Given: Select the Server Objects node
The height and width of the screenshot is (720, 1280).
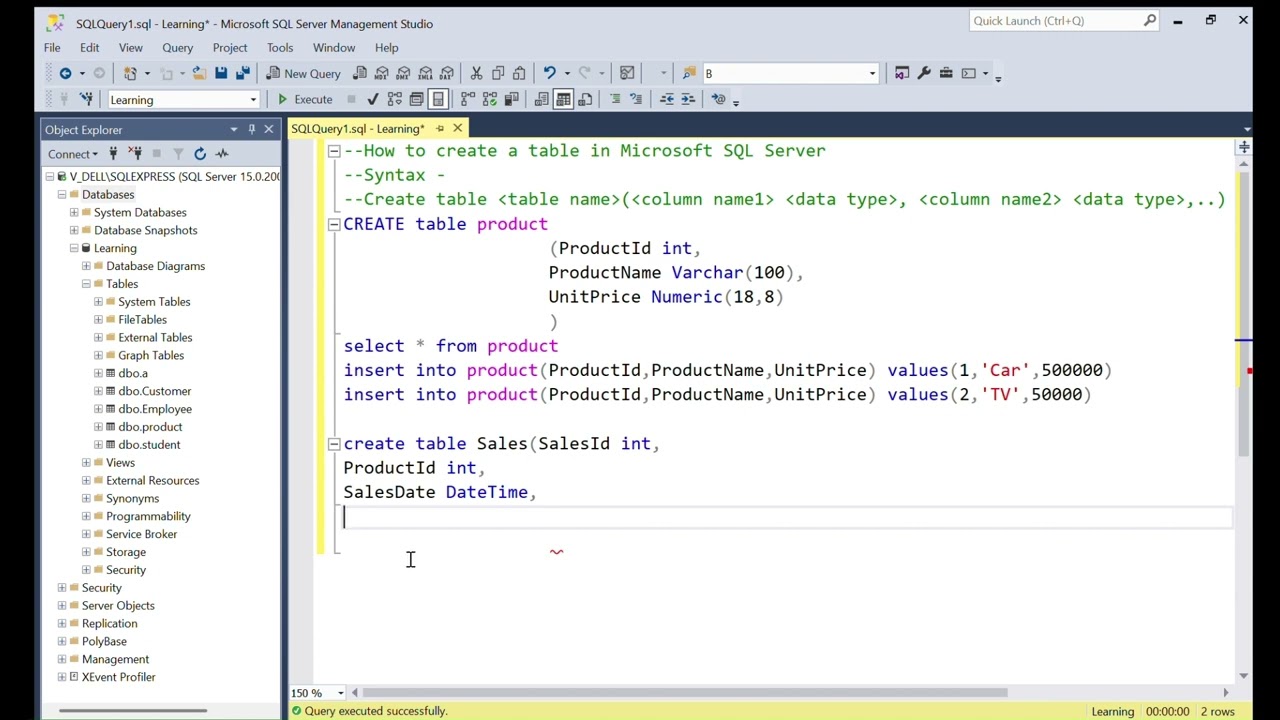Looking at the screenshot, I should pyautogui.click(x=118, y=605).
